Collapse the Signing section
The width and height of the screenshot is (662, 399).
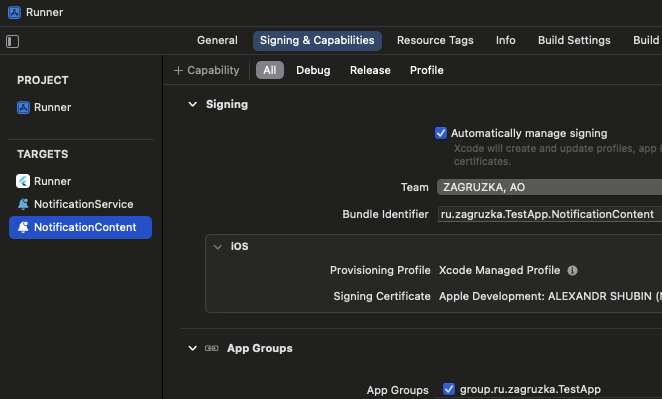pyautogui.click(x=193, y=104)
